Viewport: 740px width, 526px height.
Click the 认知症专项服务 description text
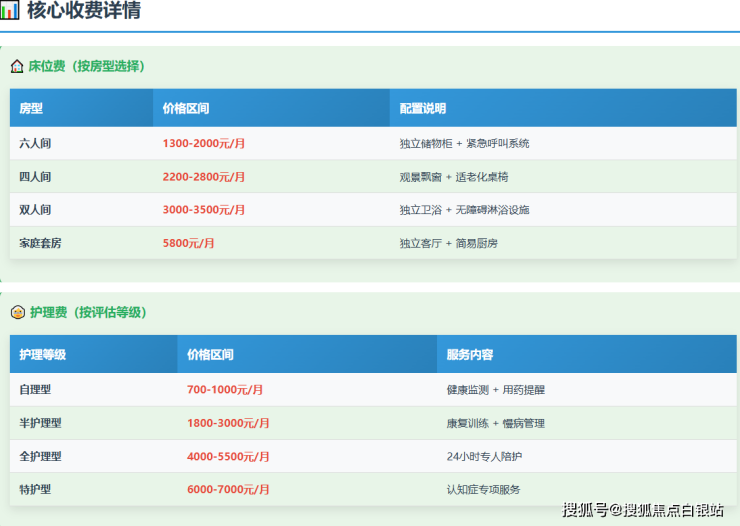483,489
